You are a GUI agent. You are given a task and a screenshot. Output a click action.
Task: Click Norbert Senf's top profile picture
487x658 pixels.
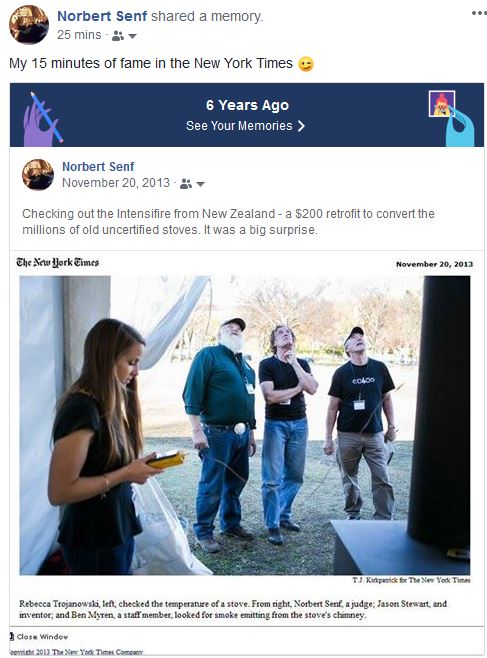pos(29,24)
